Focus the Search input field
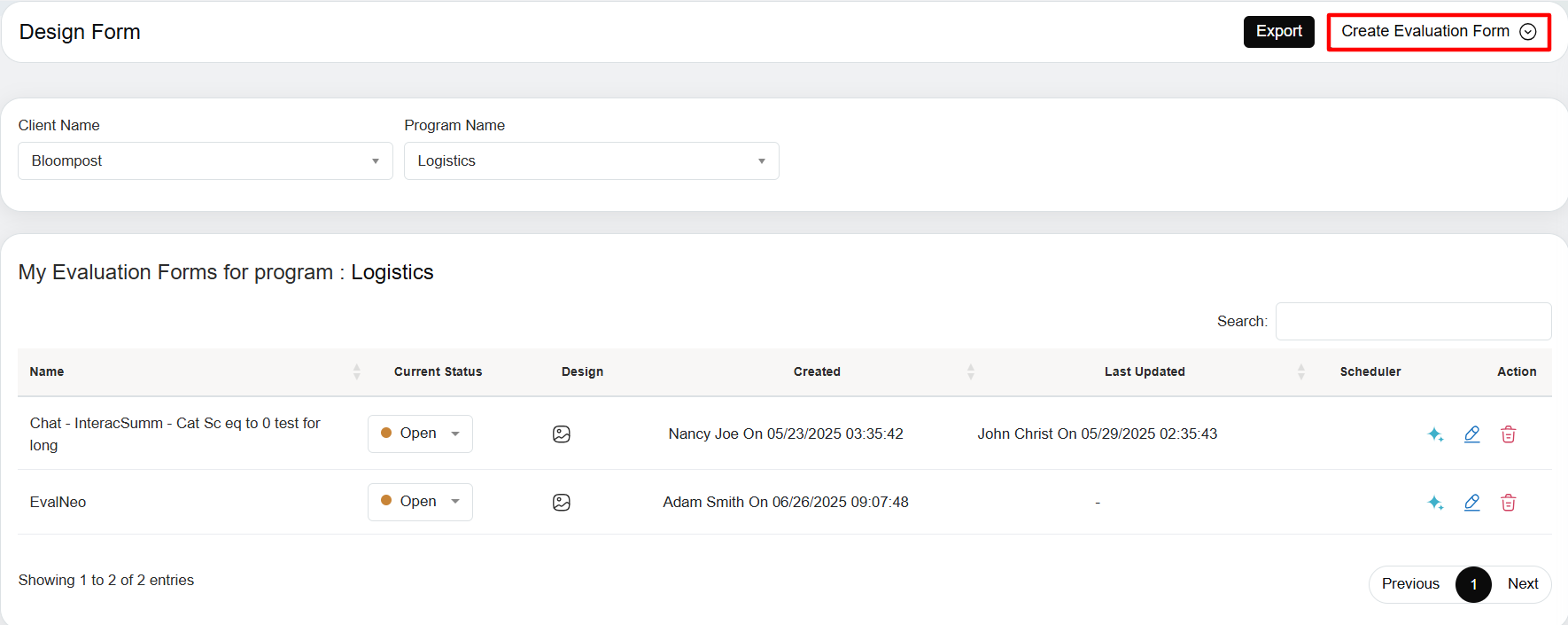1568x625 pixels. 1413,321
